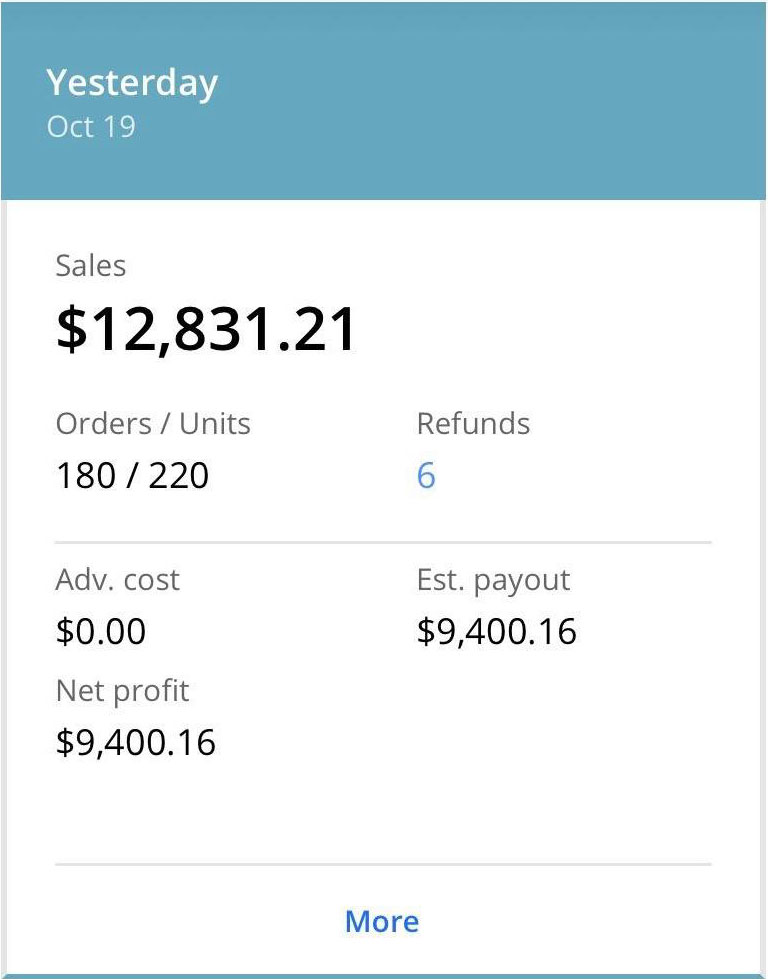Select the 180 / 220 orders value
This screenshot has height=980, width=768.
132,475
